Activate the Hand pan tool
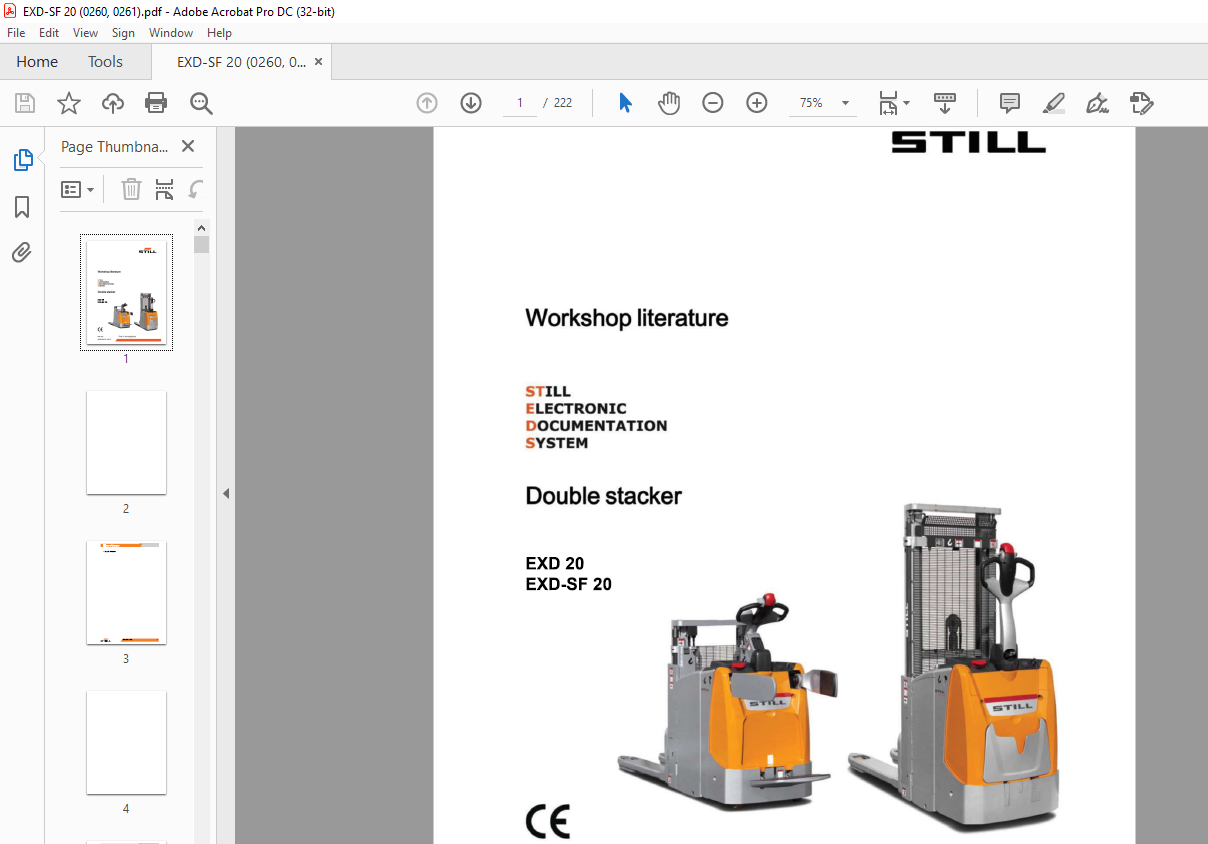This screenshot has height=844, width=1208. point(669,103)
